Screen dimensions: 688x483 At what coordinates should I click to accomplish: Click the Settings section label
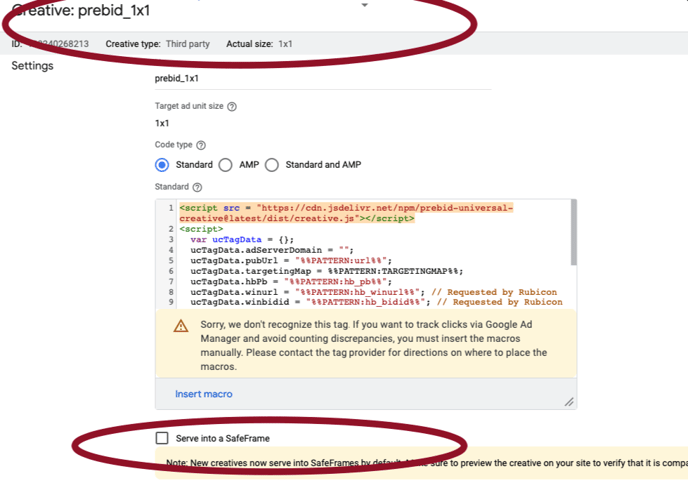pos(32,66)
